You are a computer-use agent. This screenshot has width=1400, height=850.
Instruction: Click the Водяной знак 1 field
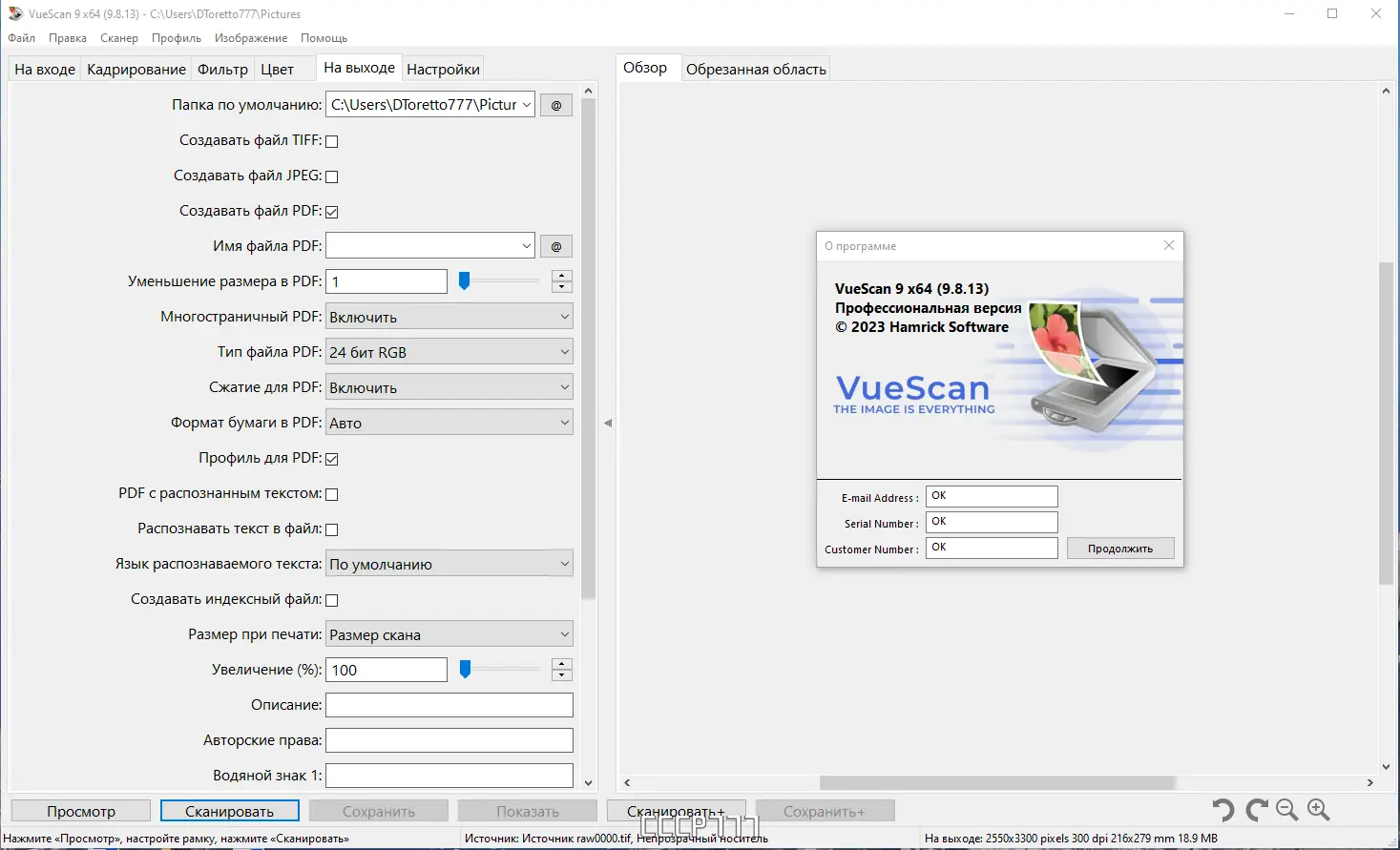click(449, 776)
